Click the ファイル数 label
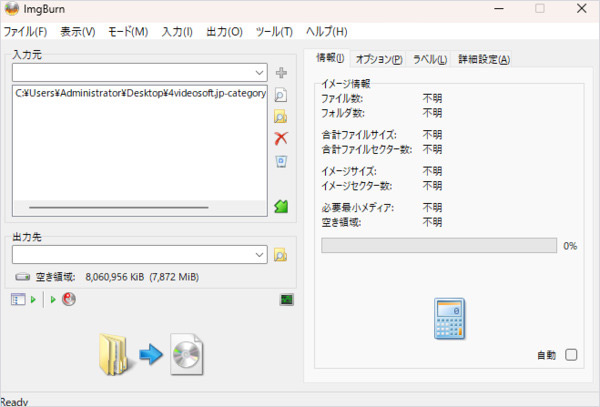The width and height of the screenshot is (600, 407). 342,99
